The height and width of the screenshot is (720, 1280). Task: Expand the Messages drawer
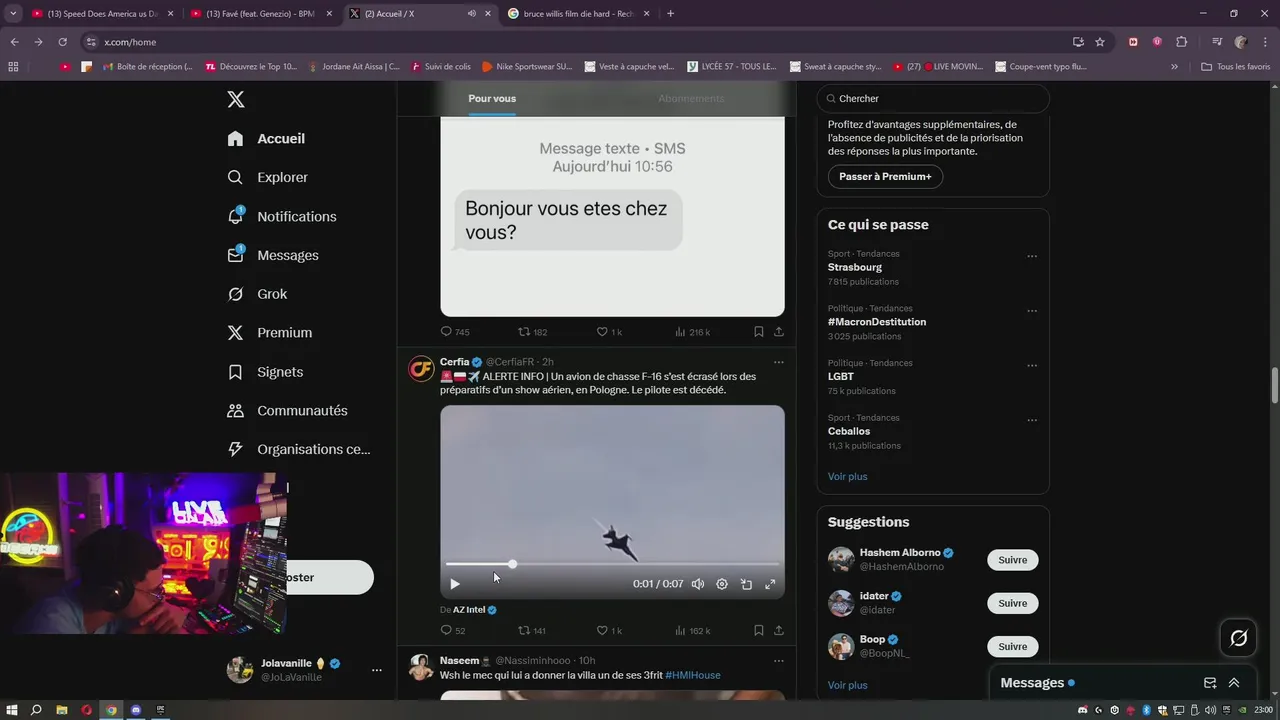pos(1234,683)
